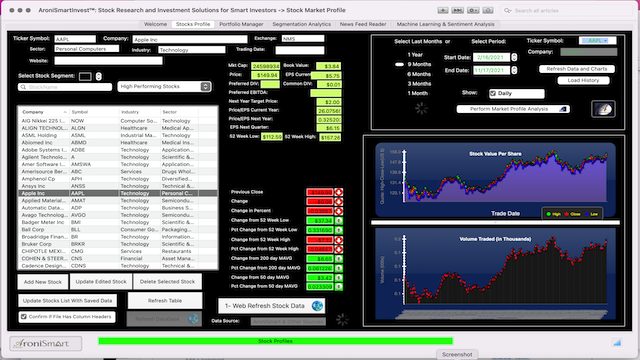Click Pct Change from 52 Week High indicator
640x360 pixels.
pyautogui.click(x=339, y=249)
